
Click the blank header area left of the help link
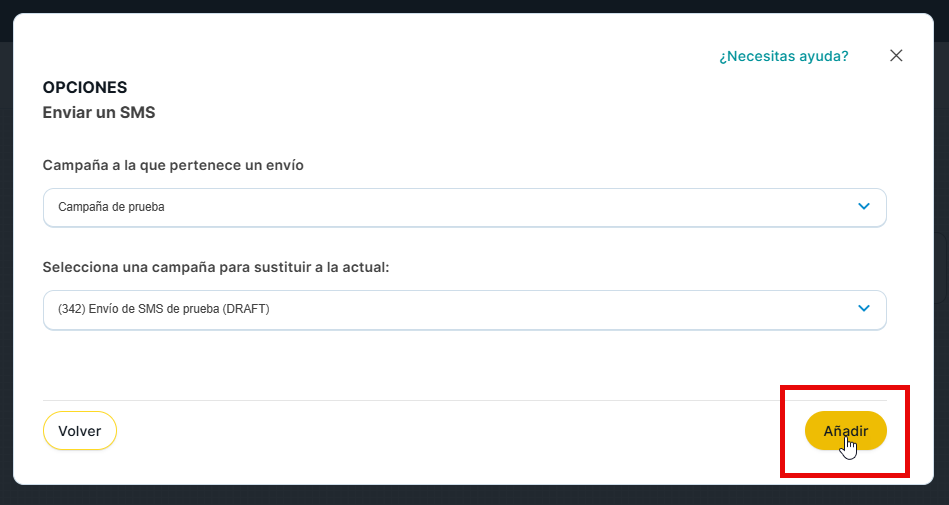[400, 56]
